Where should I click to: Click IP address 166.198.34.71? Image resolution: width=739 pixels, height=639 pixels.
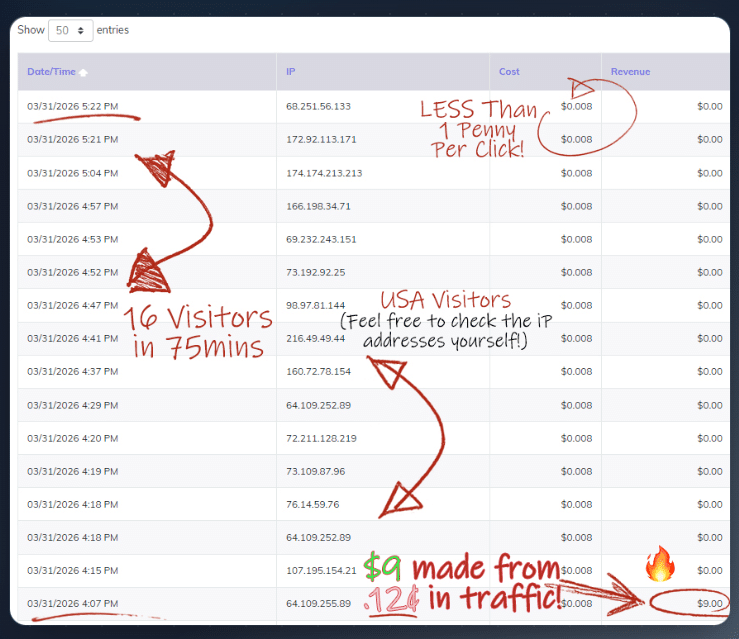click(318, 206)
